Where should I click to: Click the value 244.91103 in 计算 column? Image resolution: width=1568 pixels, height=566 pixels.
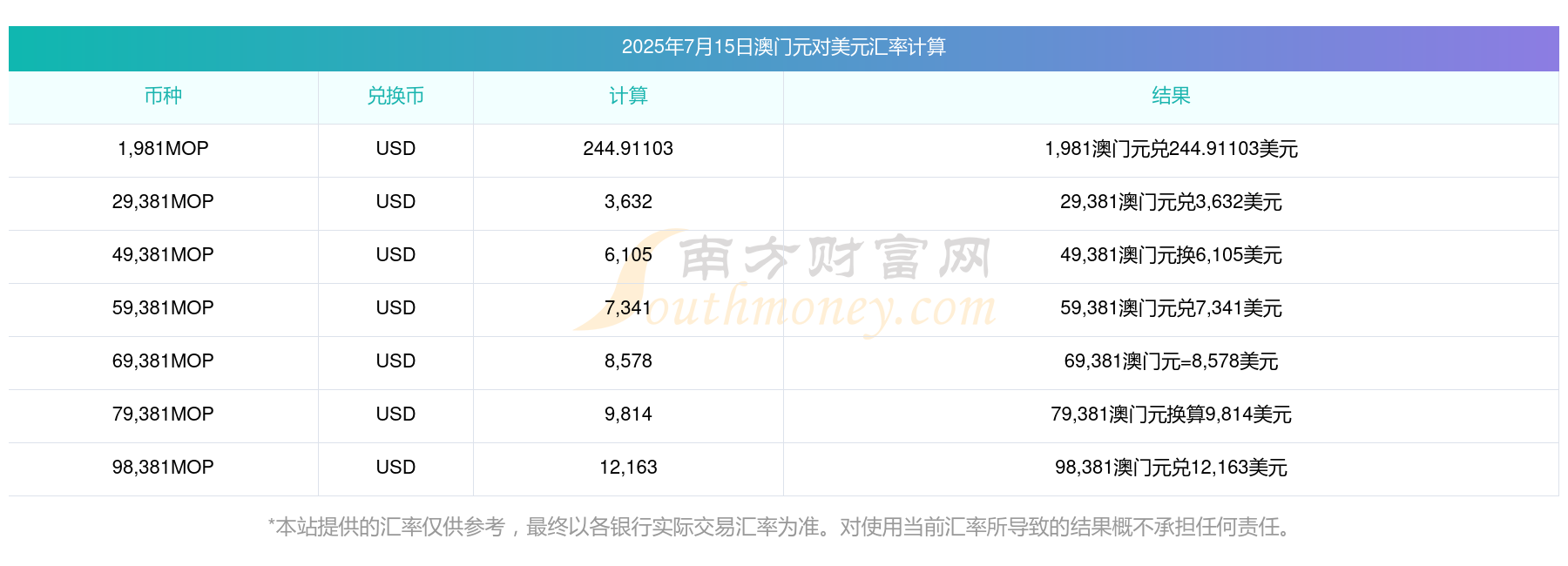tap(628, 149)
